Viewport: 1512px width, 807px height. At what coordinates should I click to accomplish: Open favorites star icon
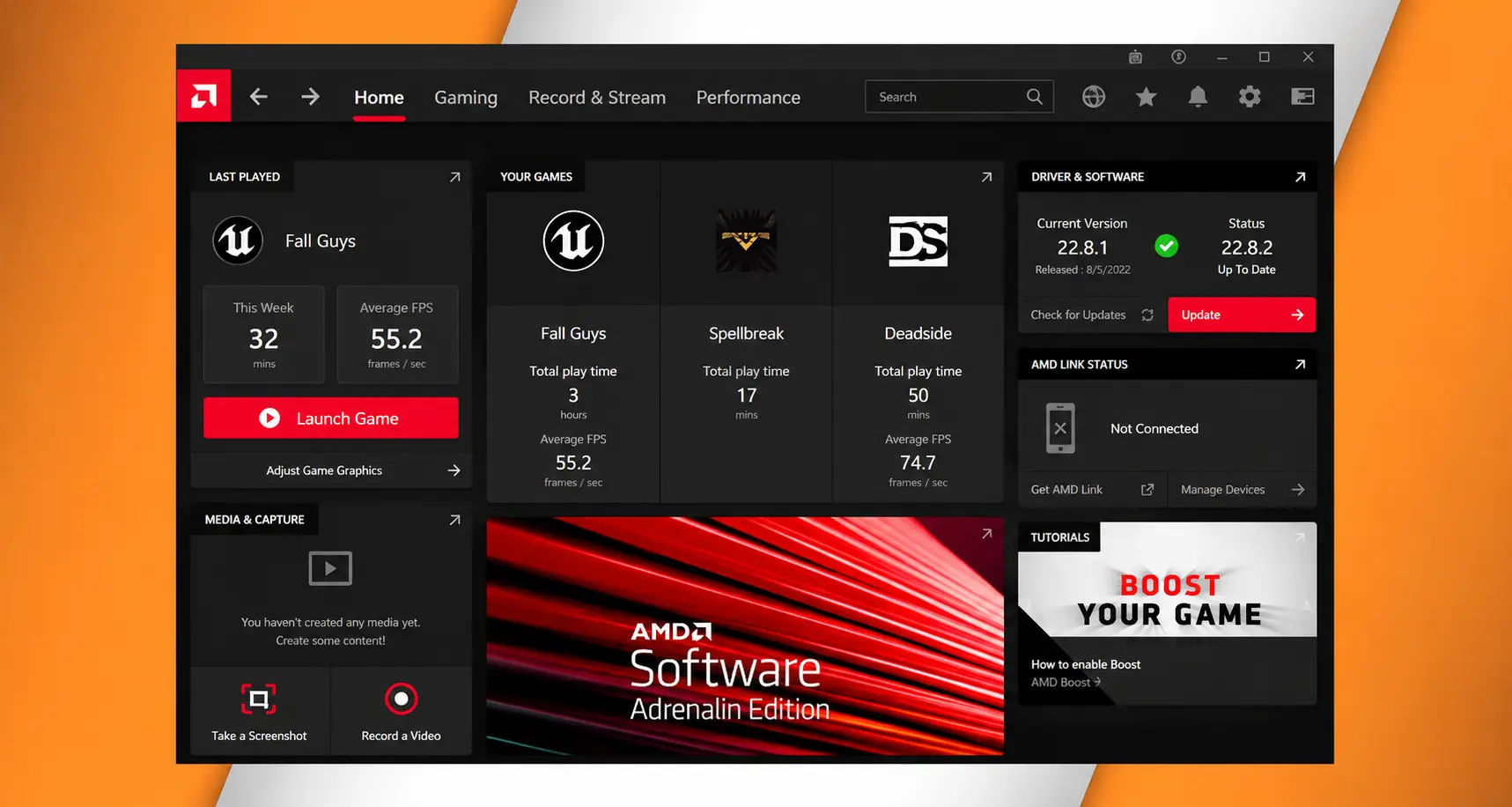1146,97
